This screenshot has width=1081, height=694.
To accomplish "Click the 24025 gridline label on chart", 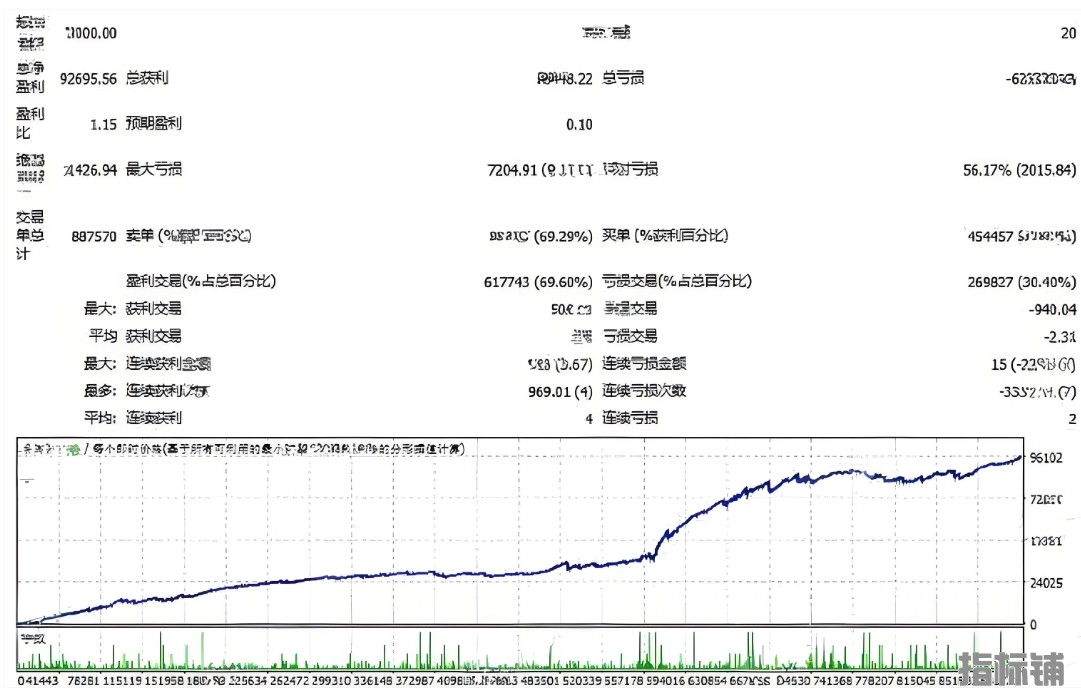I will click(x=1045, y=582).
